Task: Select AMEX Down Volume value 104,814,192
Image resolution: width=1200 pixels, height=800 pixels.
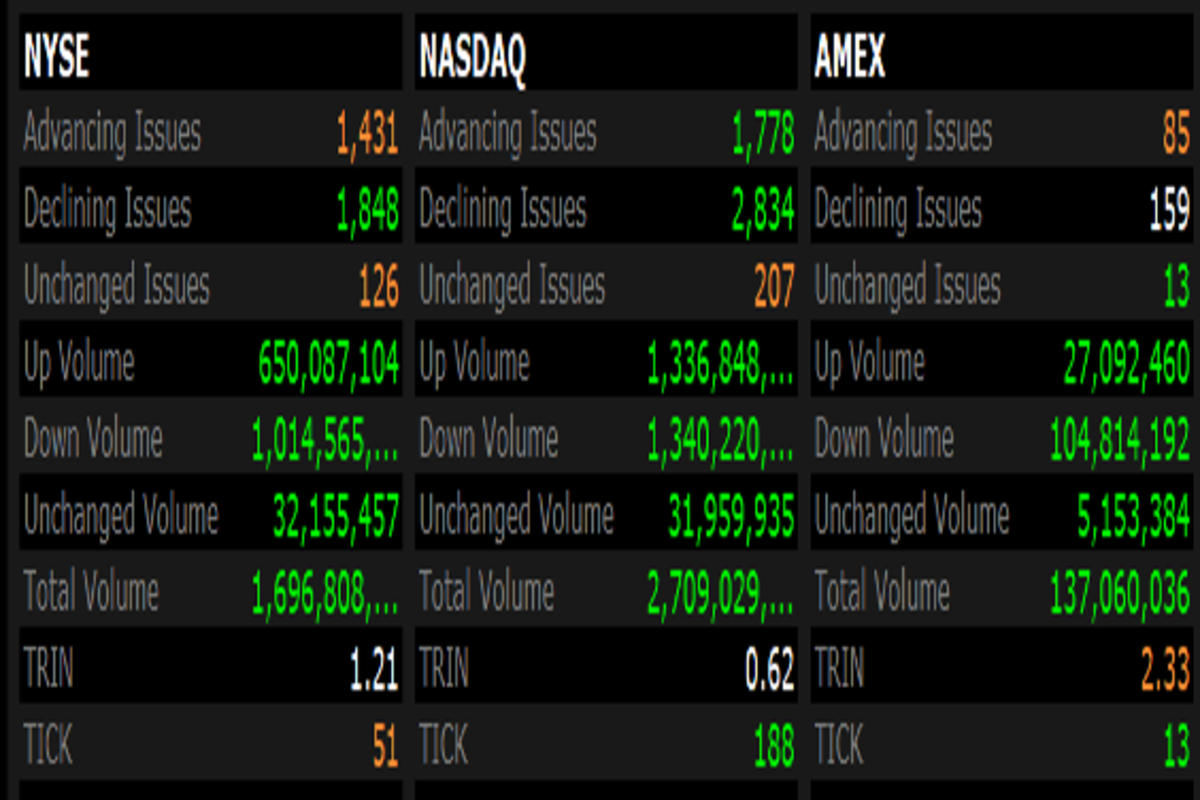Action: pos(1120,440)
